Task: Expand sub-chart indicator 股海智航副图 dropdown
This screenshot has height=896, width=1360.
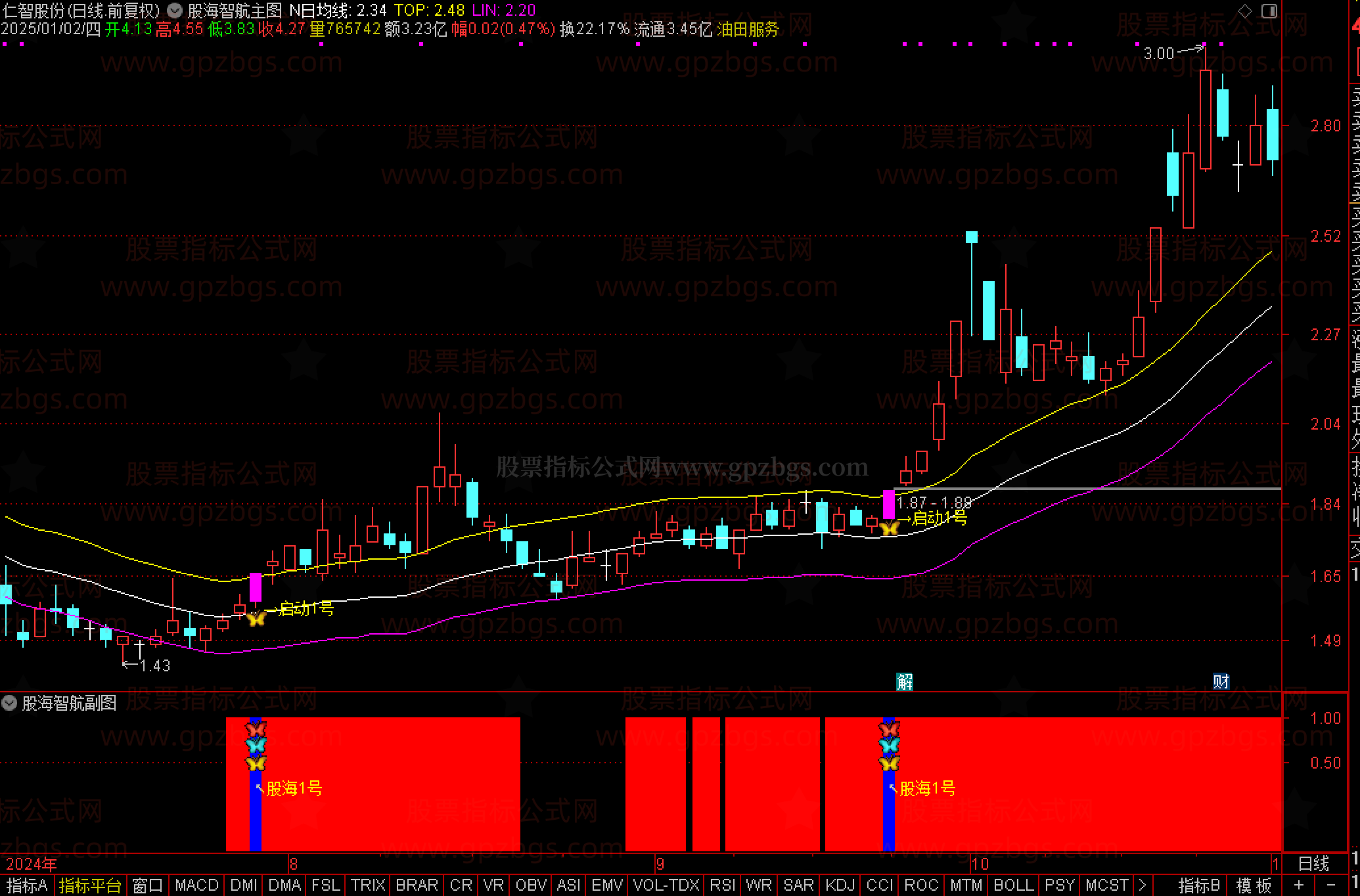Action: 9,704
